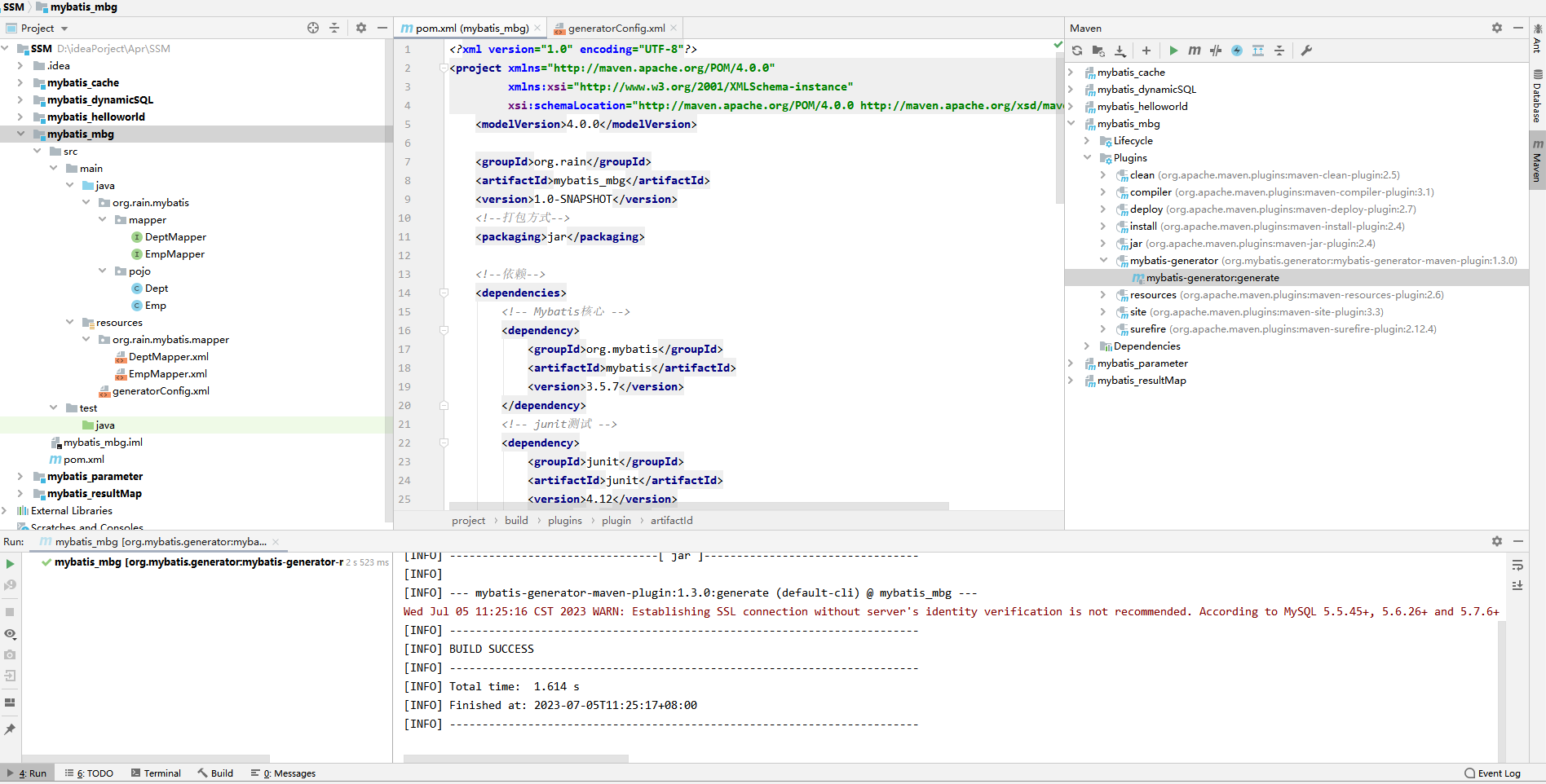Collapse all in Project panel
1546x784 pixels.
point(334,28)
